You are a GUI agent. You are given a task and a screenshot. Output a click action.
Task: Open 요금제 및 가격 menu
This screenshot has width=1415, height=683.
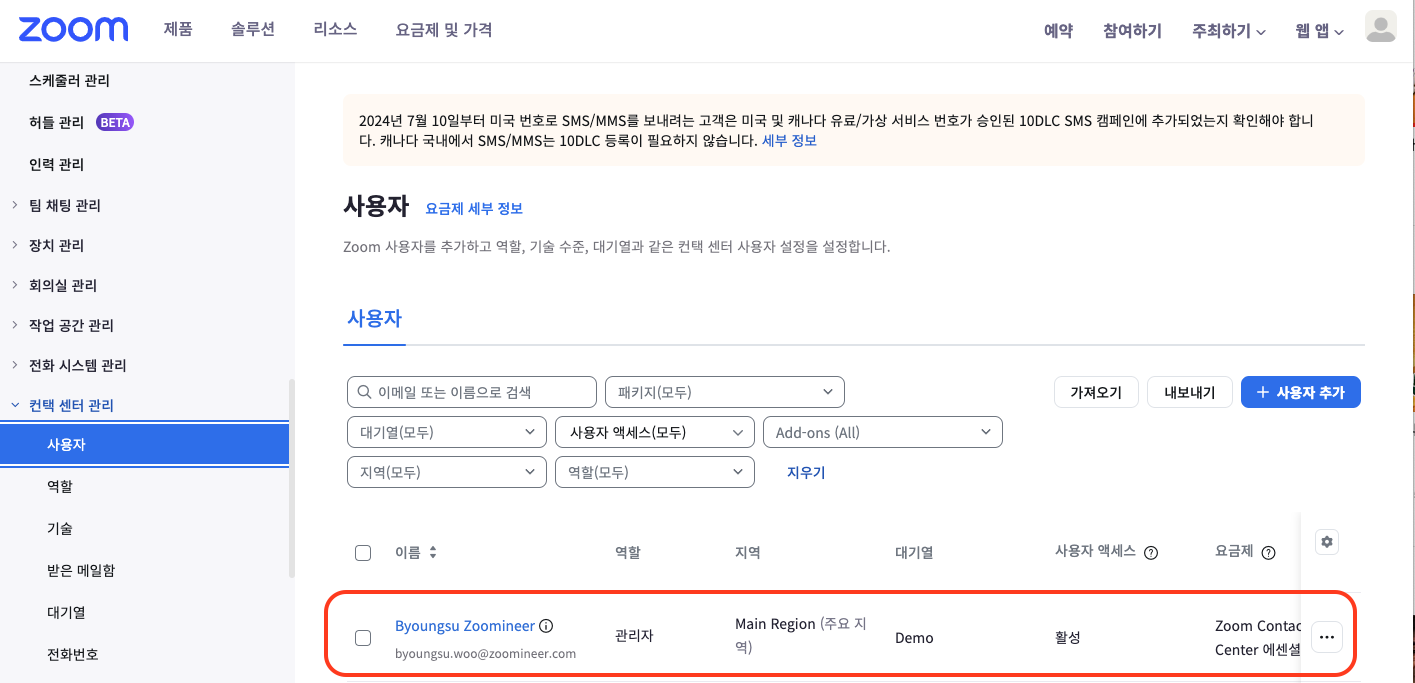(444, 30)
